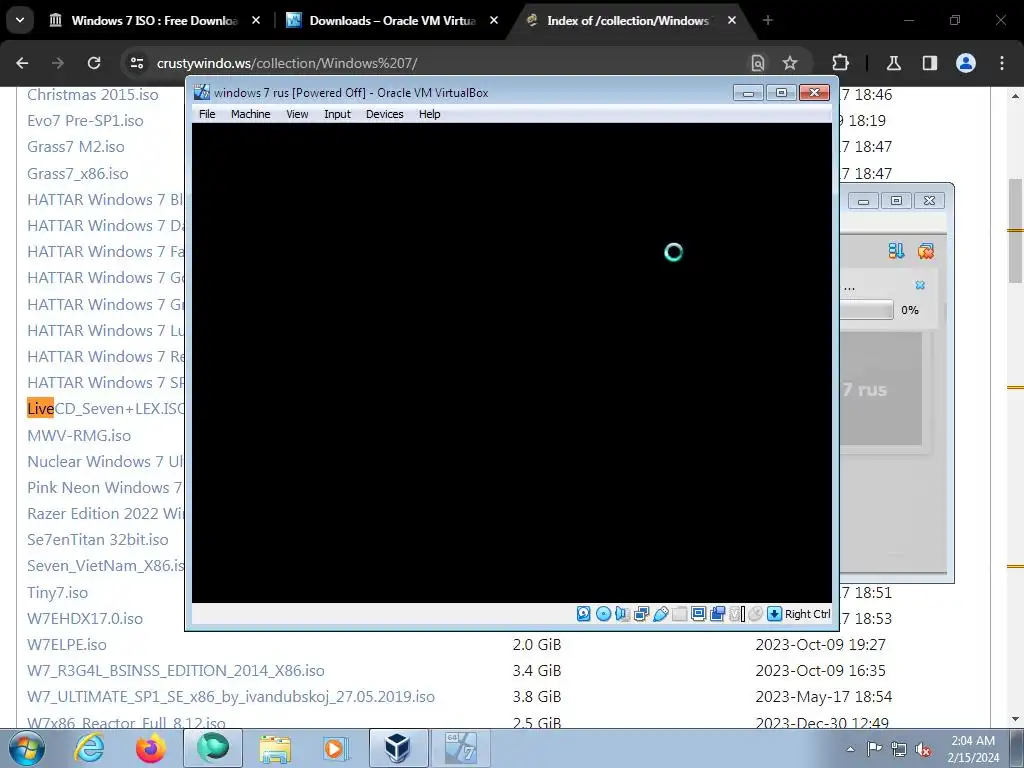
Task: Click the muted volume tray icon
Action: pyautogui.click(x=923, y=749)
